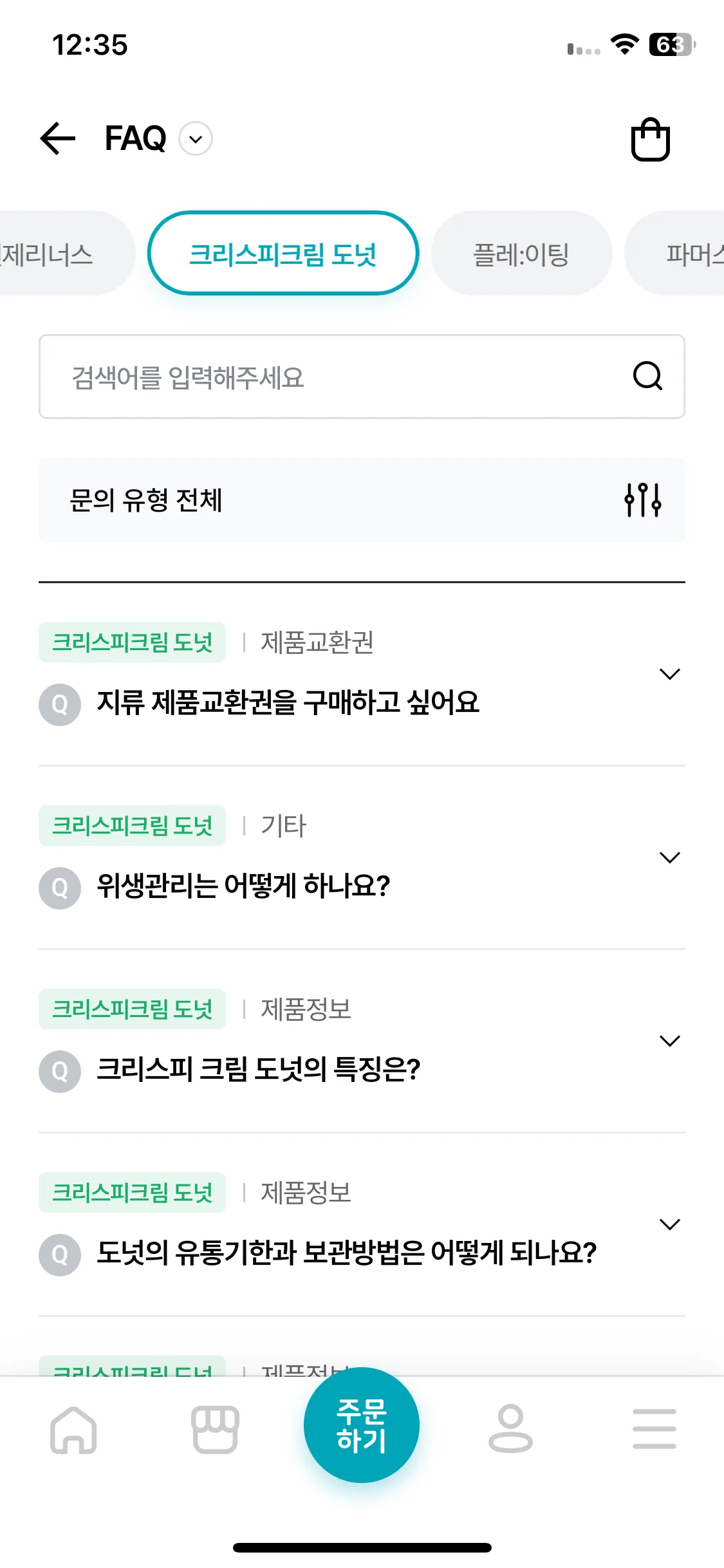Open the inquiry type filter sliders icon
The width and height of the screenshot is (724, 1568).
[643, 500]
